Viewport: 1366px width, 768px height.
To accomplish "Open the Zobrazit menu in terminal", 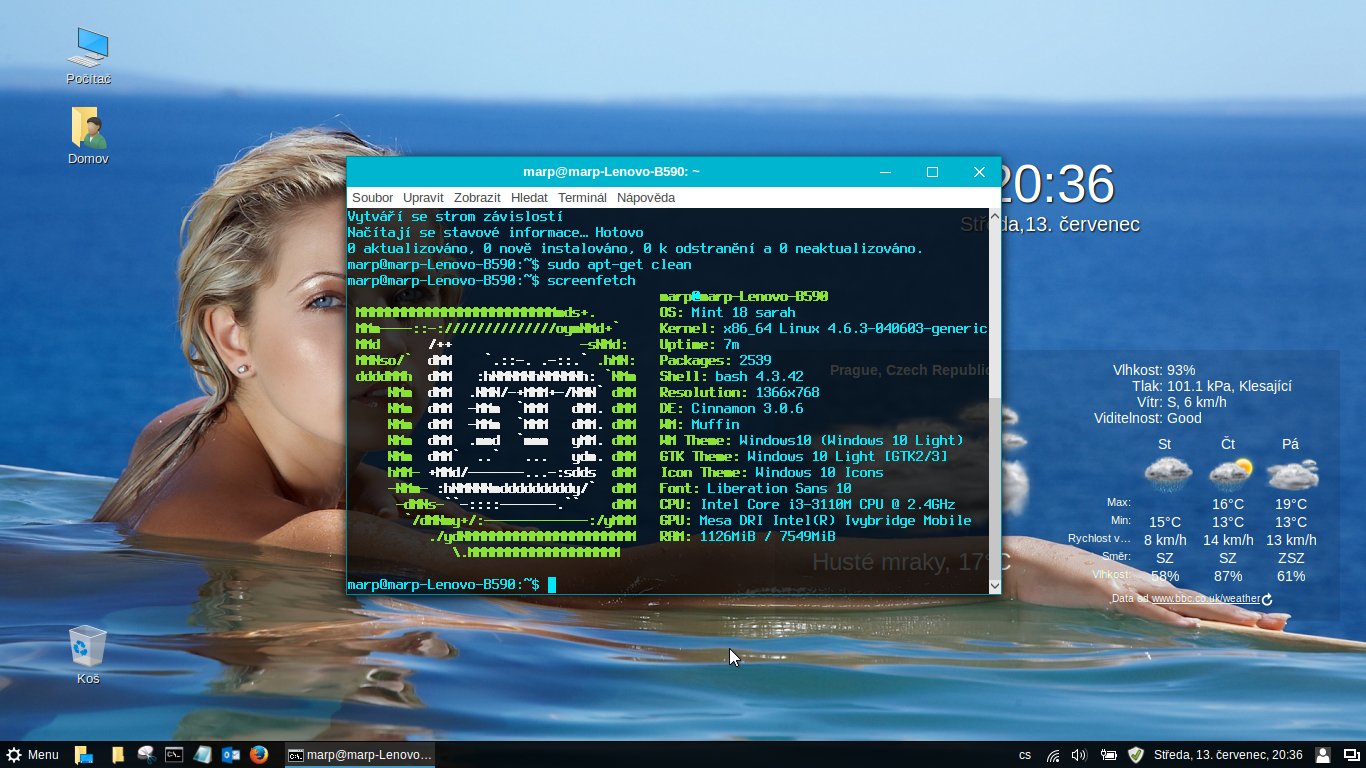I will pos(477,198).
